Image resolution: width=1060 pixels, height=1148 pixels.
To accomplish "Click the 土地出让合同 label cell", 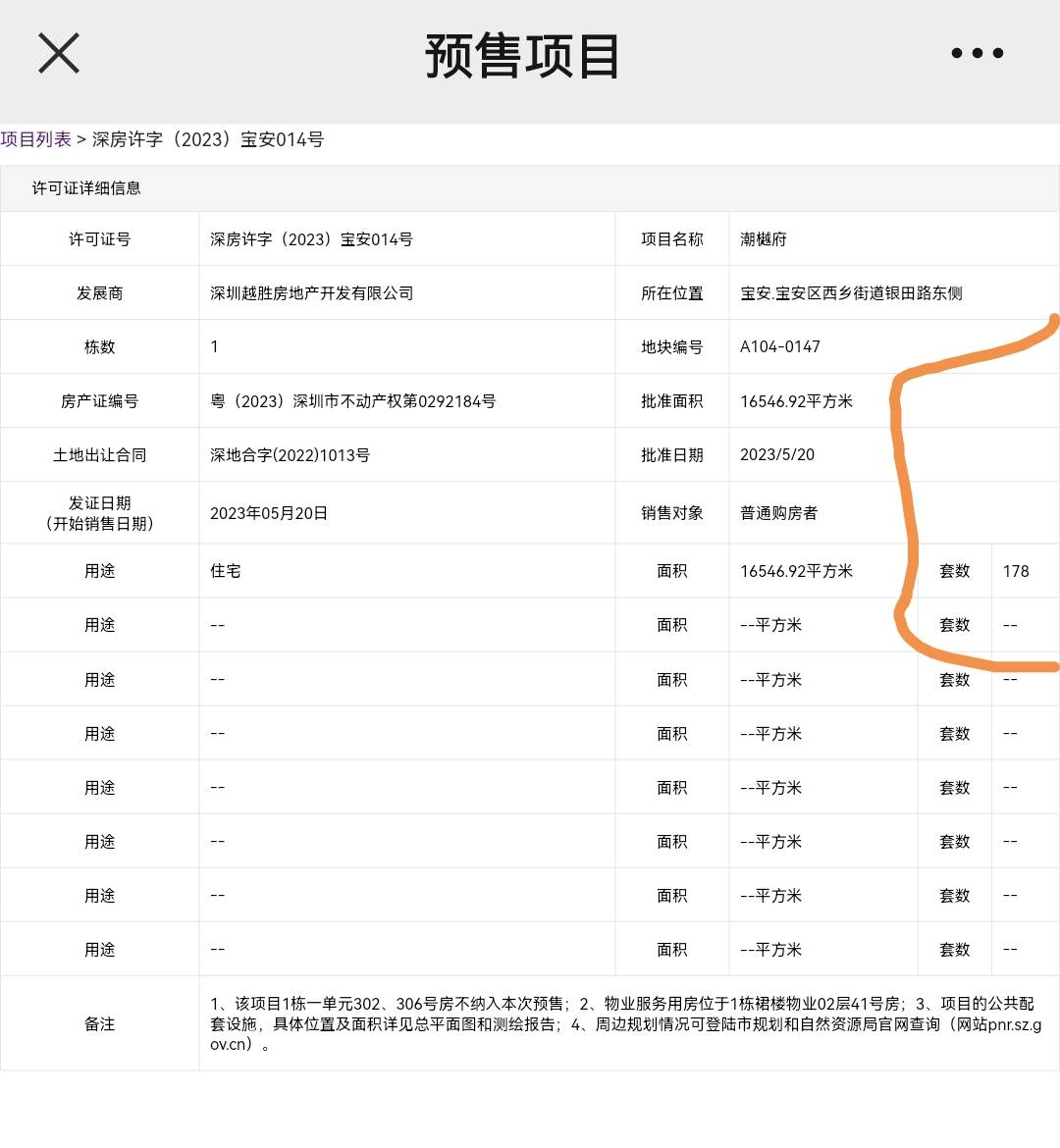I will tap(100, 454).
